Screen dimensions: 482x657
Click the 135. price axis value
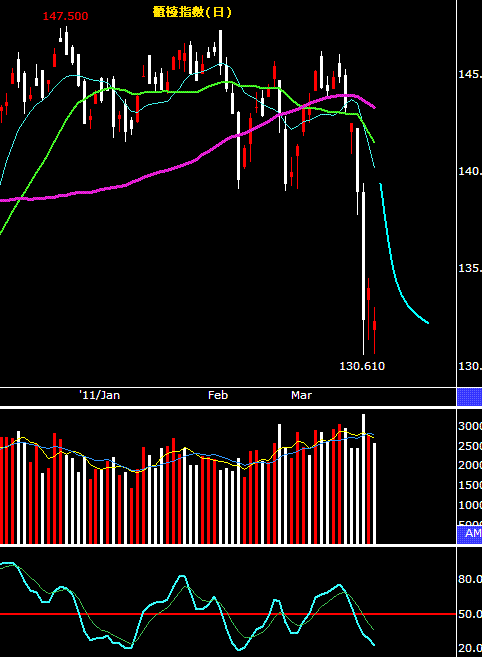click(470, 268)
